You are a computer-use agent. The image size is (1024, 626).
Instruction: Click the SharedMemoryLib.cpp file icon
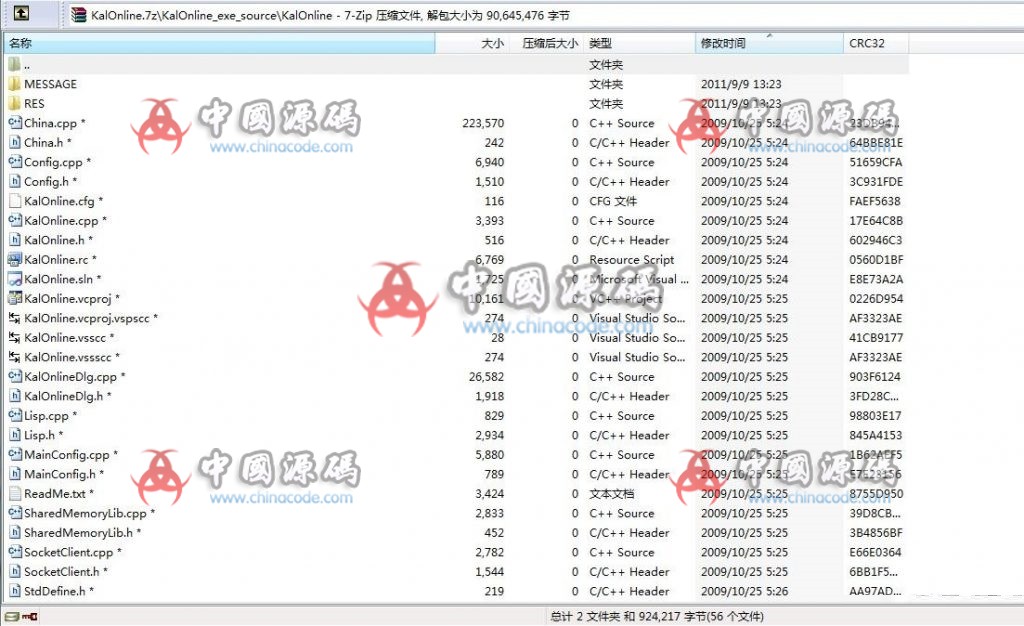[14, 513]
